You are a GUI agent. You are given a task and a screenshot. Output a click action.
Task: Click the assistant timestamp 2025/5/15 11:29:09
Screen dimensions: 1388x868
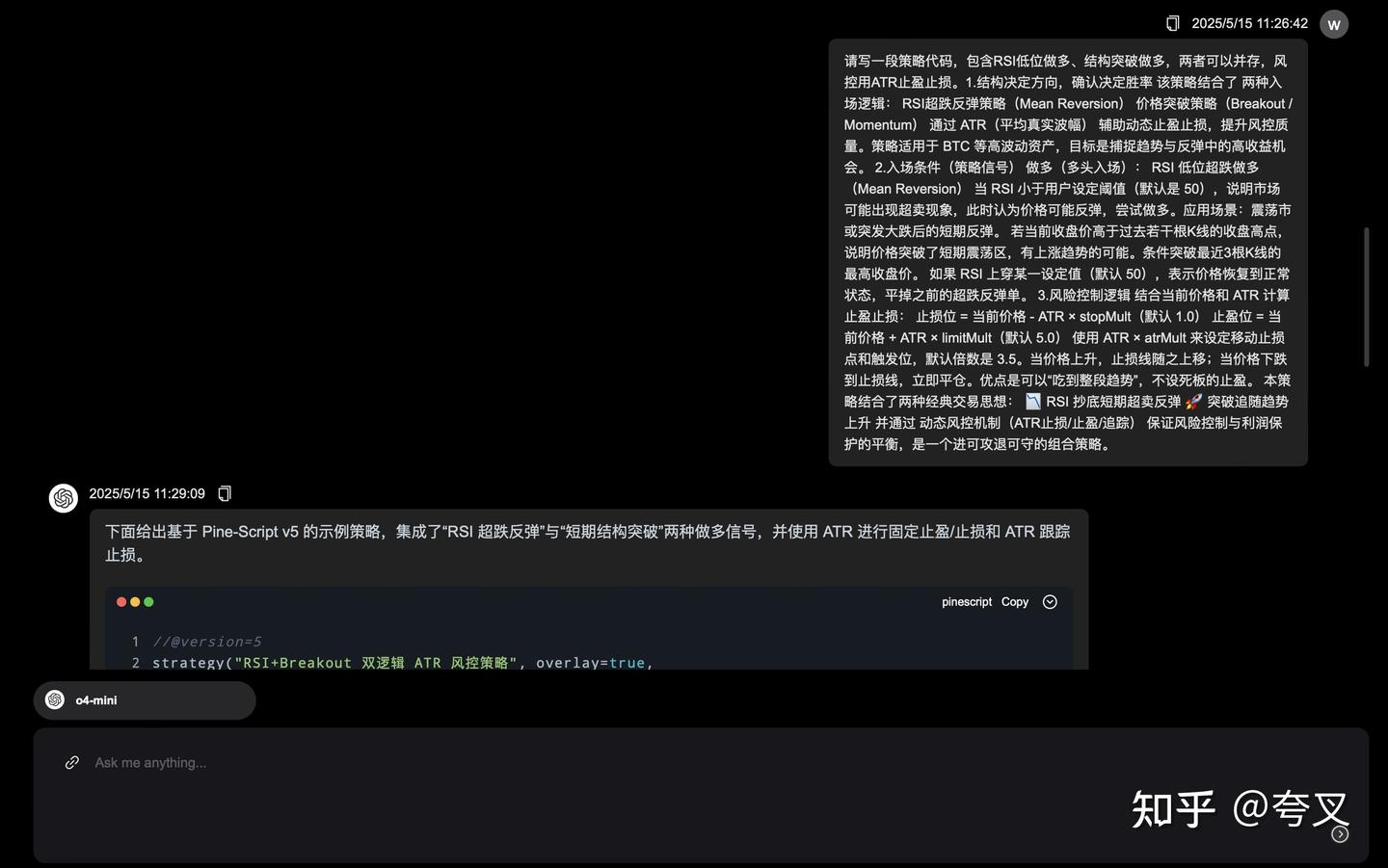147,492
